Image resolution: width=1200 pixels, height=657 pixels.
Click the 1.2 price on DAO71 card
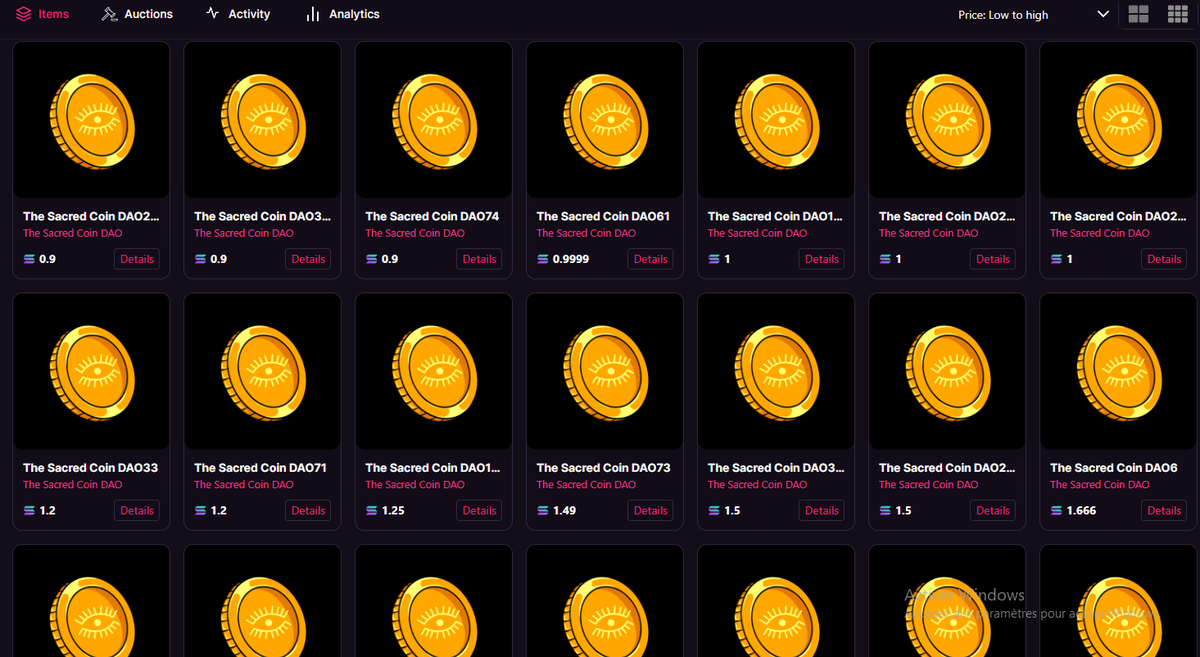pos(218,510)
